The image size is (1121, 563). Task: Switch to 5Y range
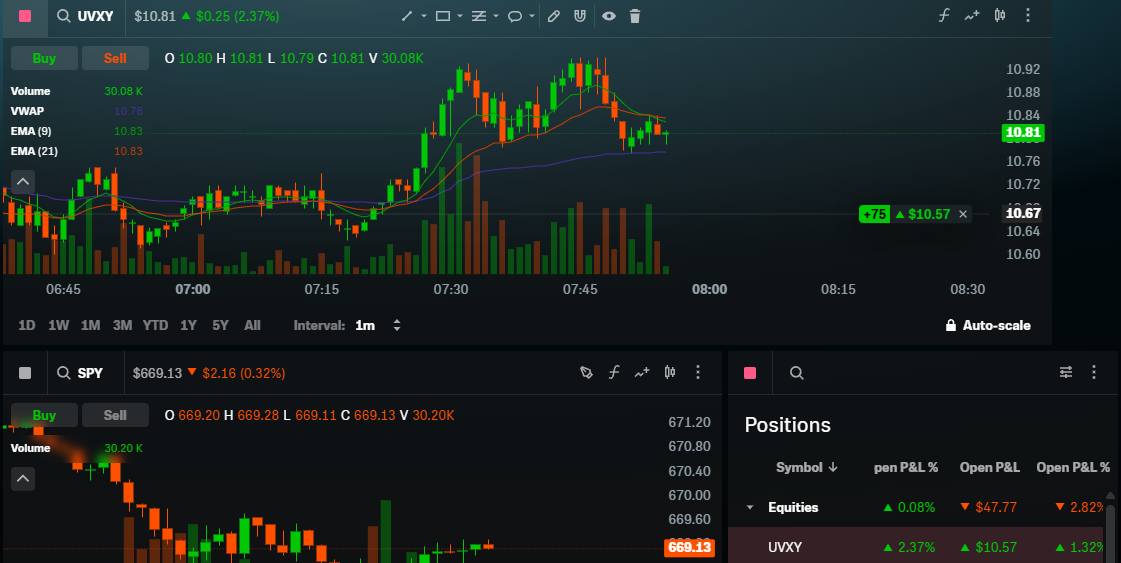[220, 325]
